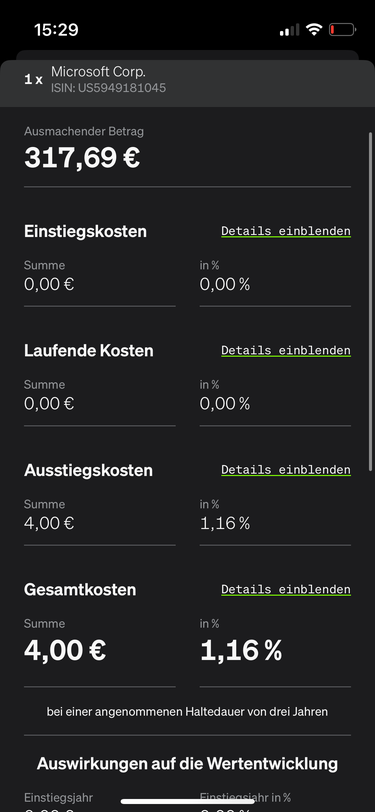375x812 pixels.
Task: Tap the battery status icon
Action: [342, 30]
